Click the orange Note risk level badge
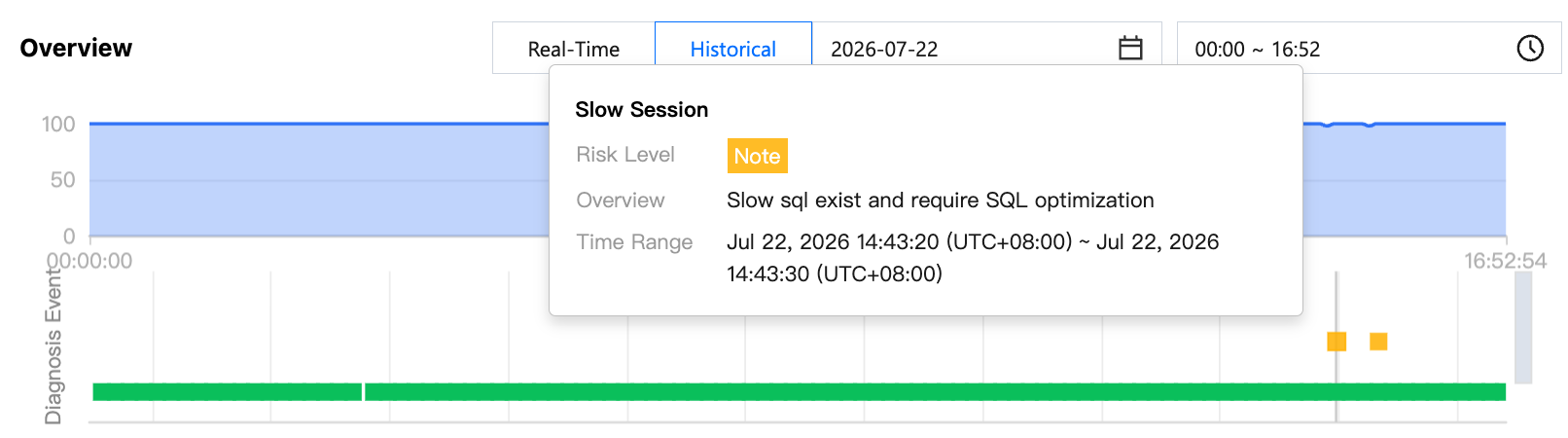The image size is (1568, 438). coord(757,156)
